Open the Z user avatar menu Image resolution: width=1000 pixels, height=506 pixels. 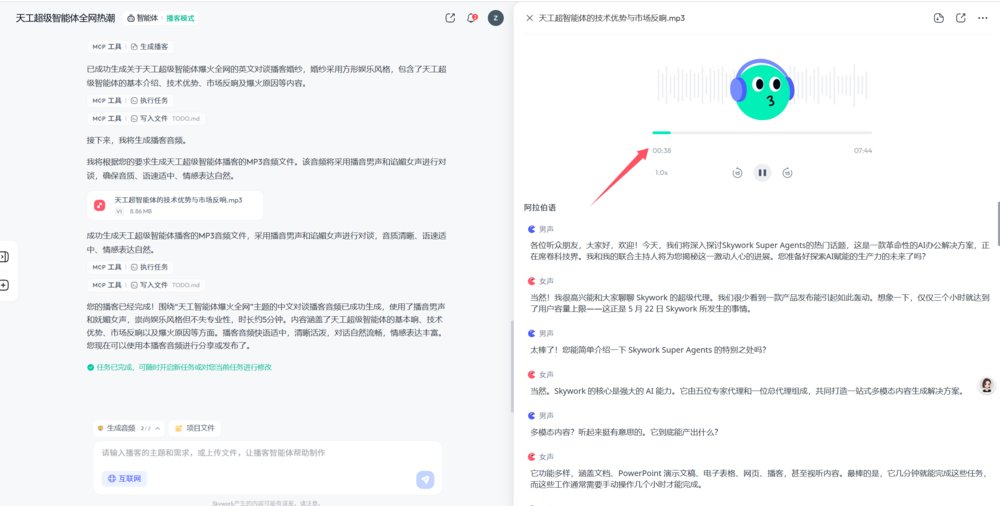click(495, 18)
